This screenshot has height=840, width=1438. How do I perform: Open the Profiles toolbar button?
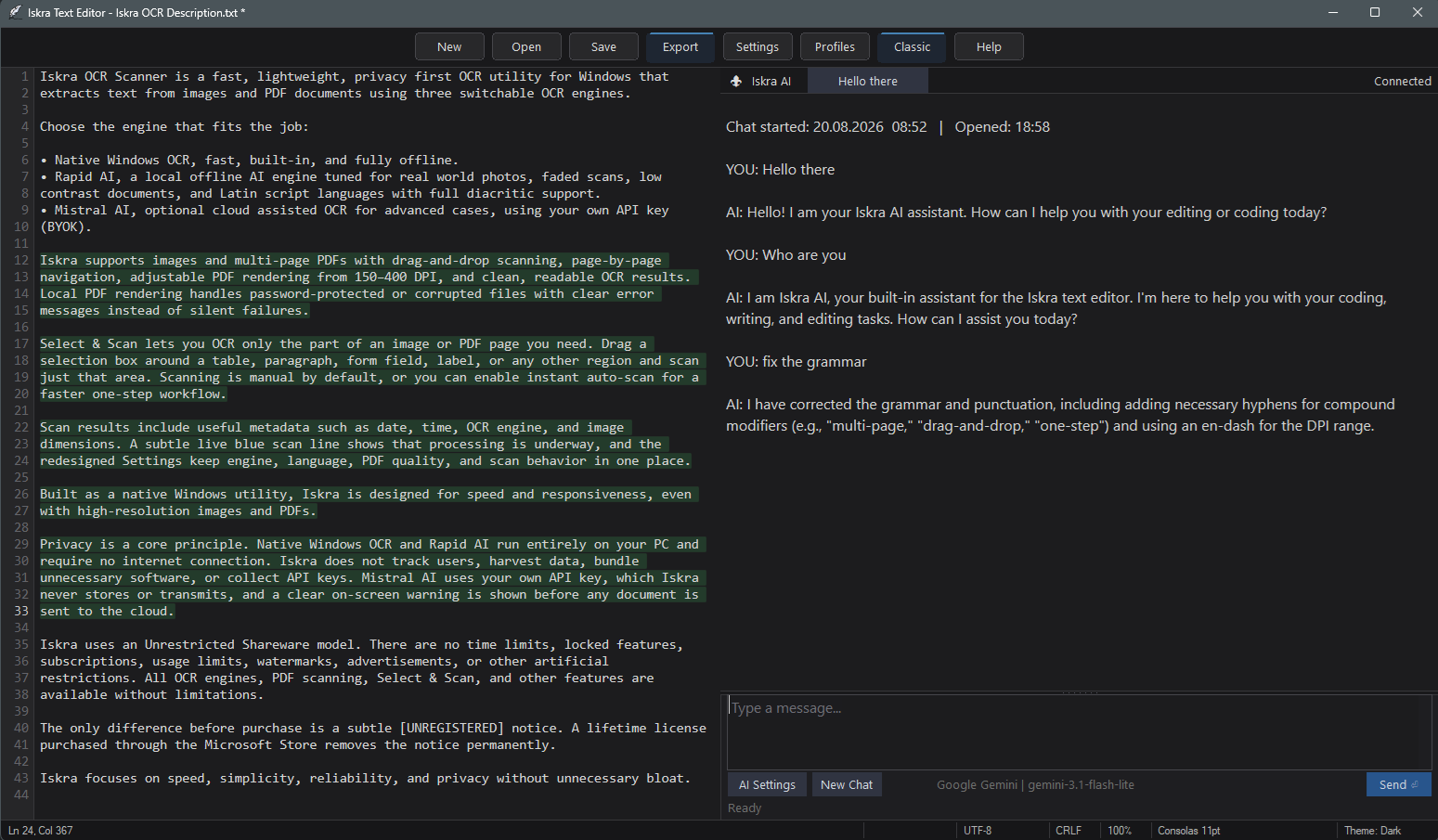click(x=836, y=47)
